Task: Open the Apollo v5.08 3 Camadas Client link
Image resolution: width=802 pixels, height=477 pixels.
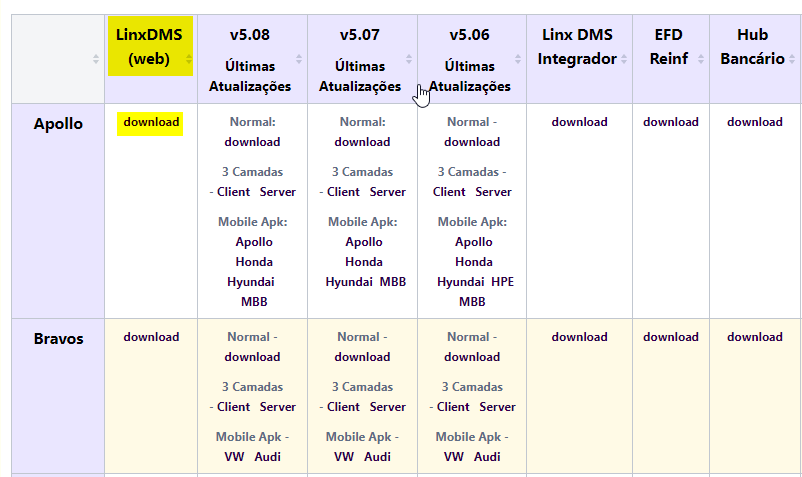Action: pyautogui.click(x=233, y=192)
